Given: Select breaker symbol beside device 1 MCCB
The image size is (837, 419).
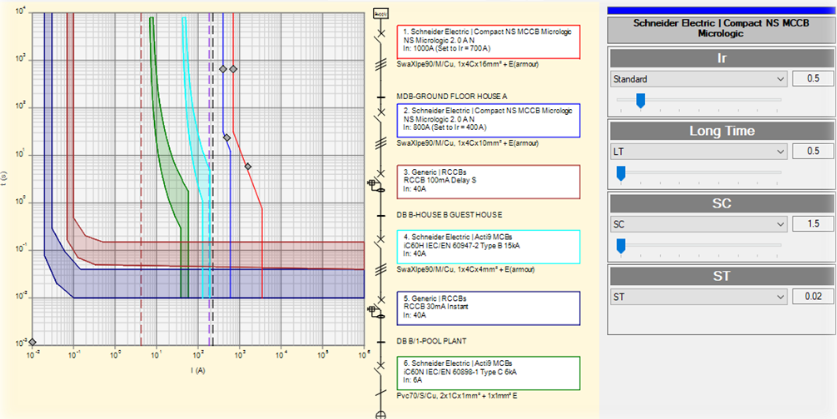Looking at the screenshot, I should 381,35.
